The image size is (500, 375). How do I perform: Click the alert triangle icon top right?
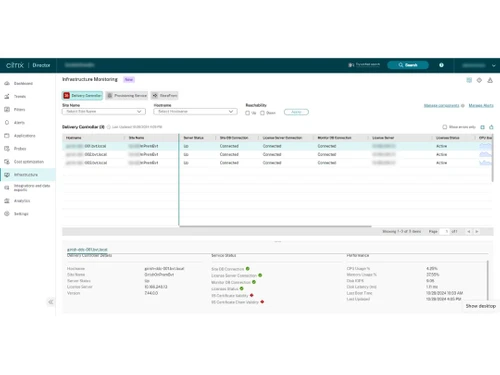click(490, 80)
